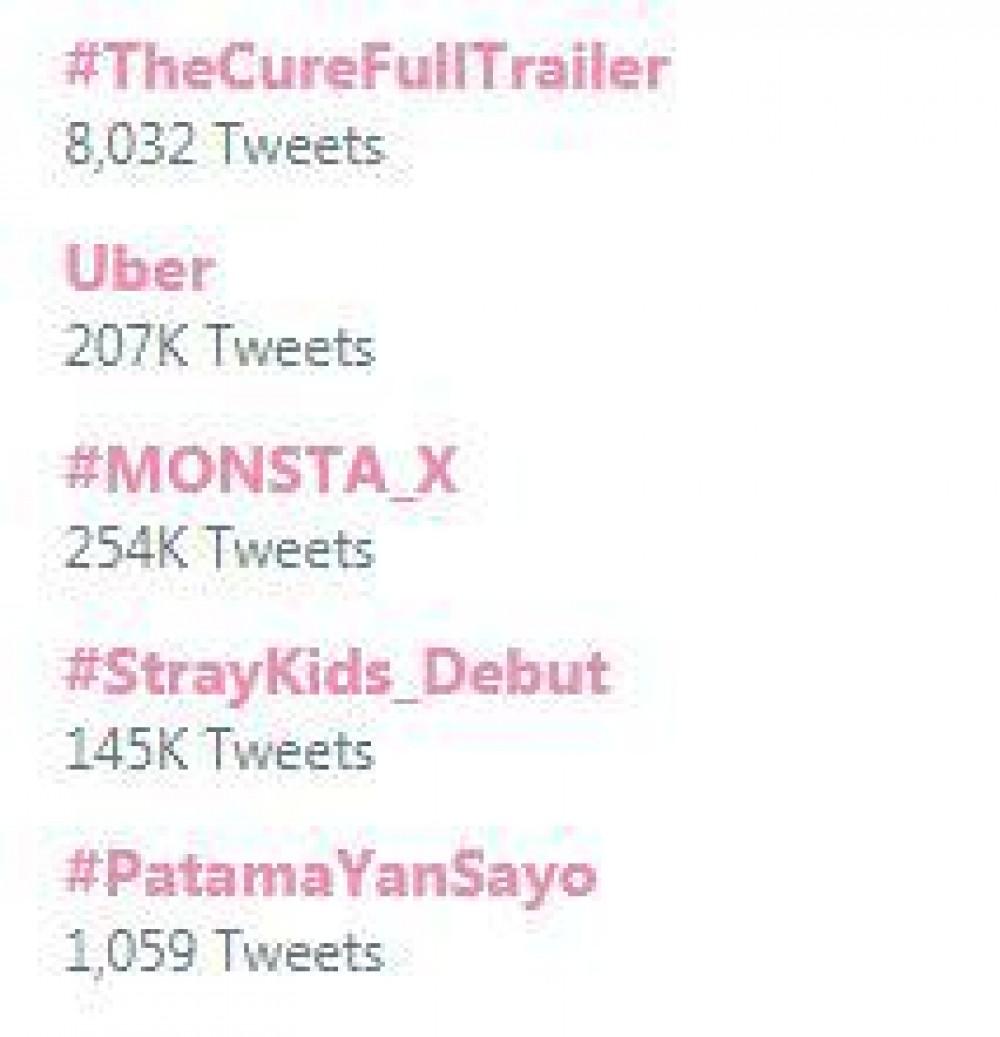Select tweet count below #PatamaYanSayo
1000x1037 pixels.
(223, 952)
